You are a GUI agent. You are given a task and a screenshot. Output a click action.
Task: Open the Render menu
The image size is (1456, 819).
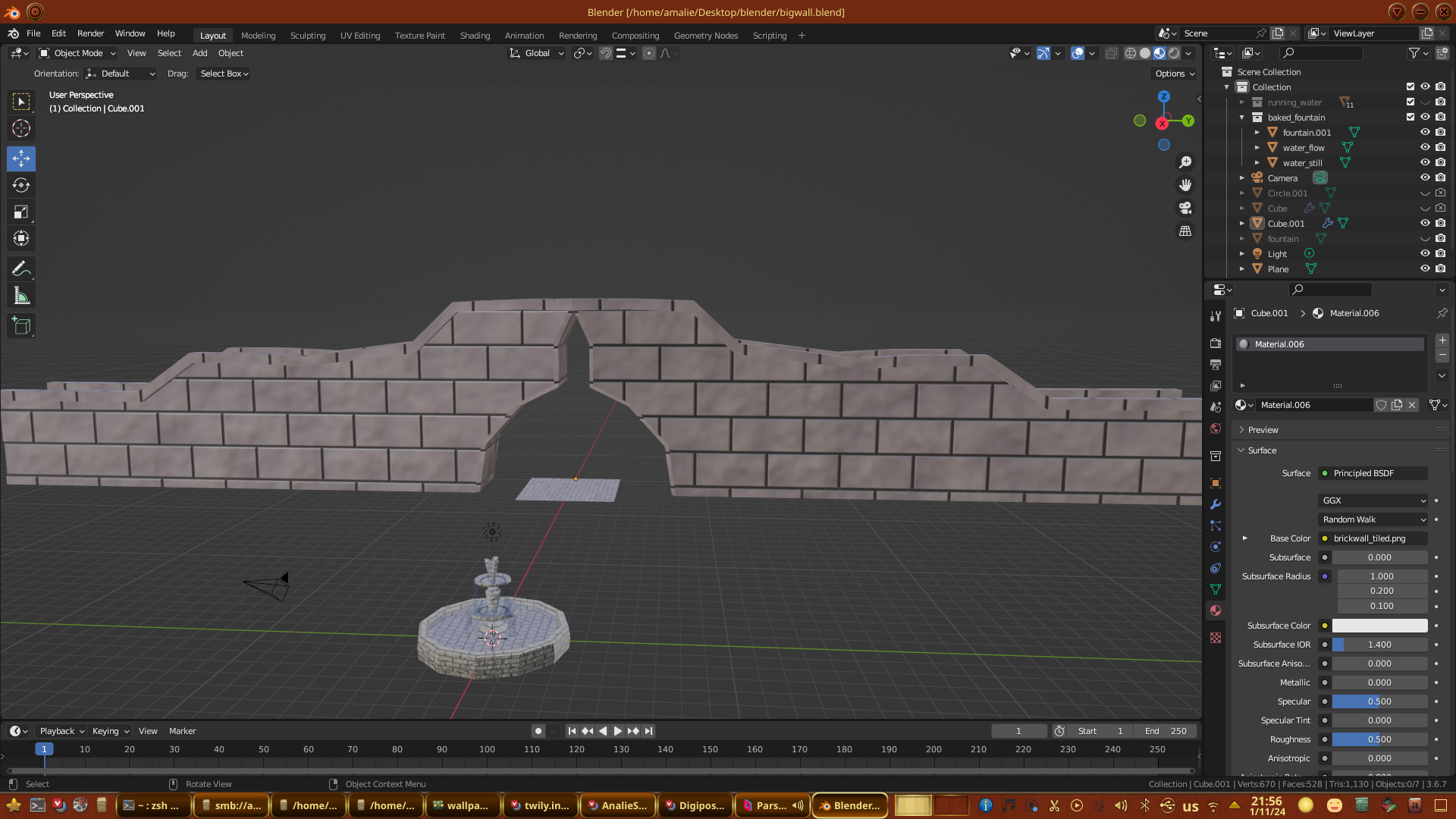tap(90, 33)
